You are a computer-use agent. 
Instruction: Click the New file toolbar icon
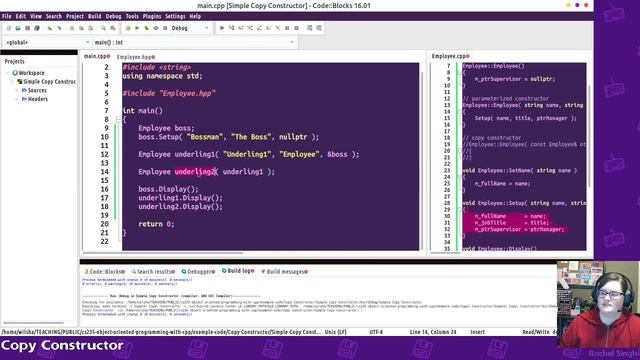click(x=9, y=28)
